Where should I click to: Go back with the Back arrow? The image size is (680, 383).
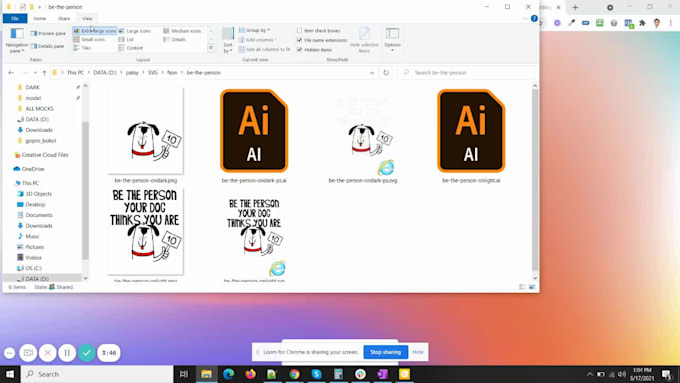pos(11,72)
